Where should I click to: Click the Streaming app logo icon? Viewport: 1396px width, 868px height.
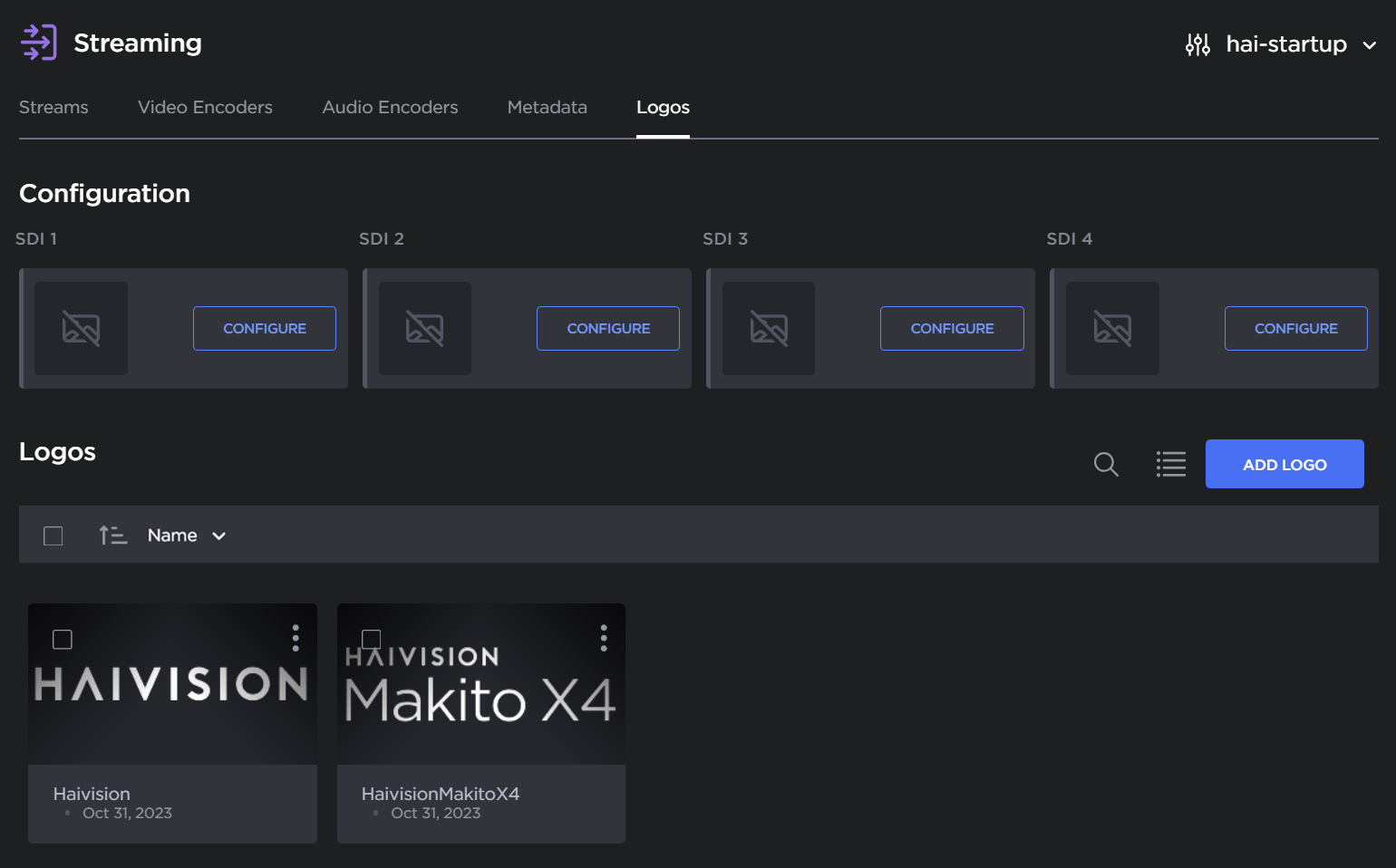coord(38,42)
